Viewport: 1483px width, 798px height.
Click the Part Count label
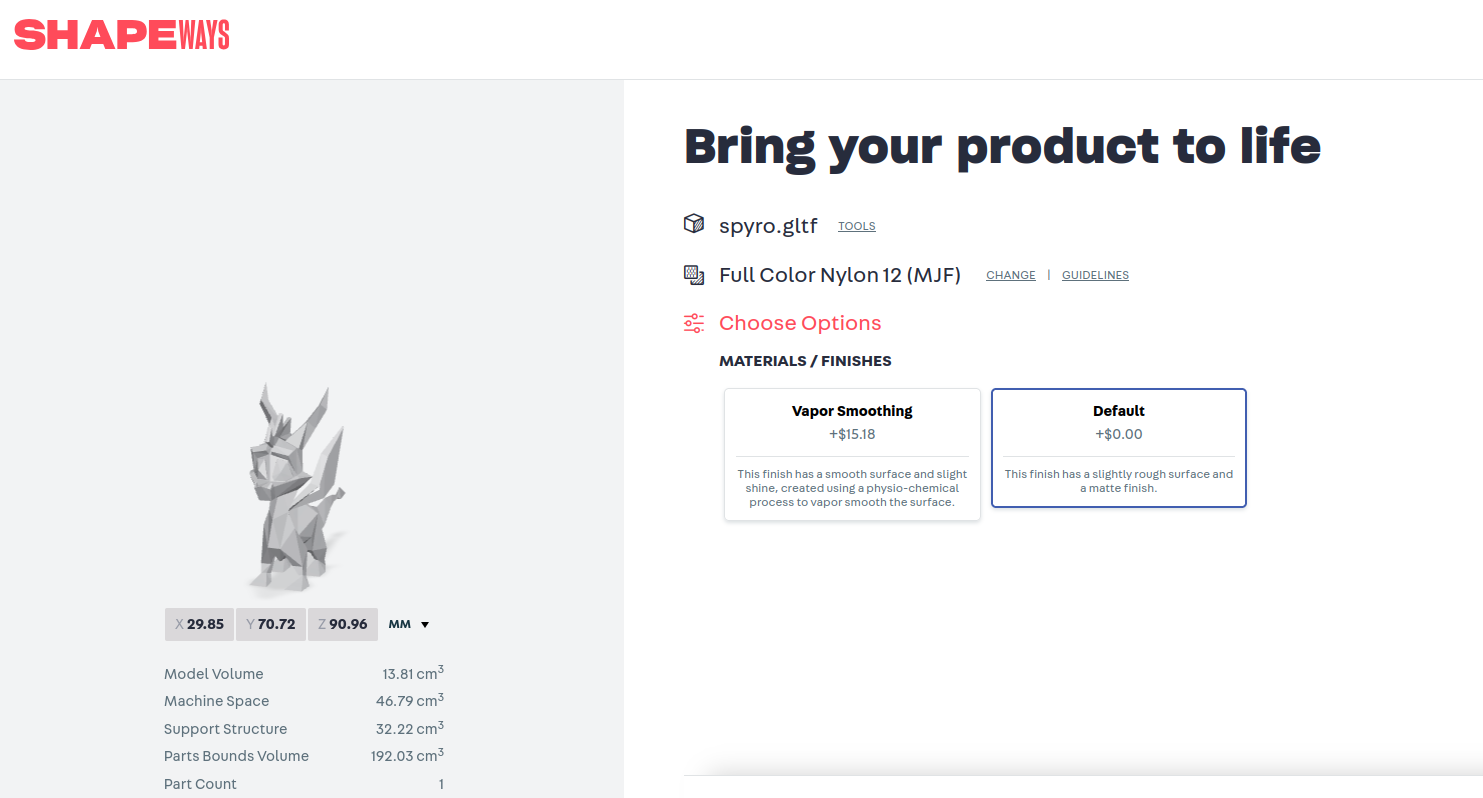201,784
